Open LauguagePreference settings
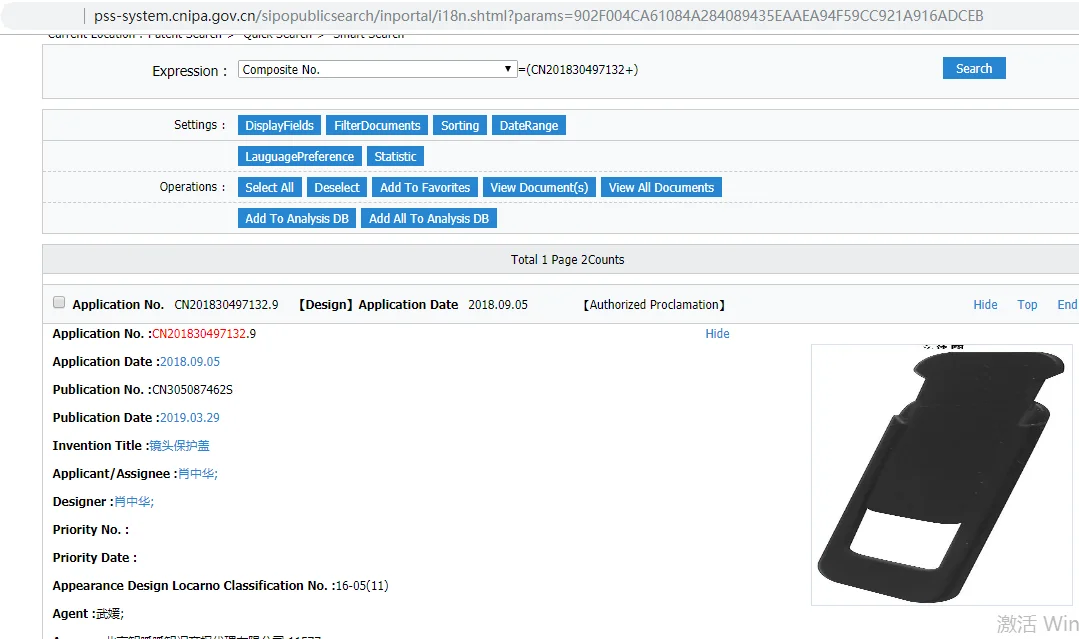 (x=299, y=157)
